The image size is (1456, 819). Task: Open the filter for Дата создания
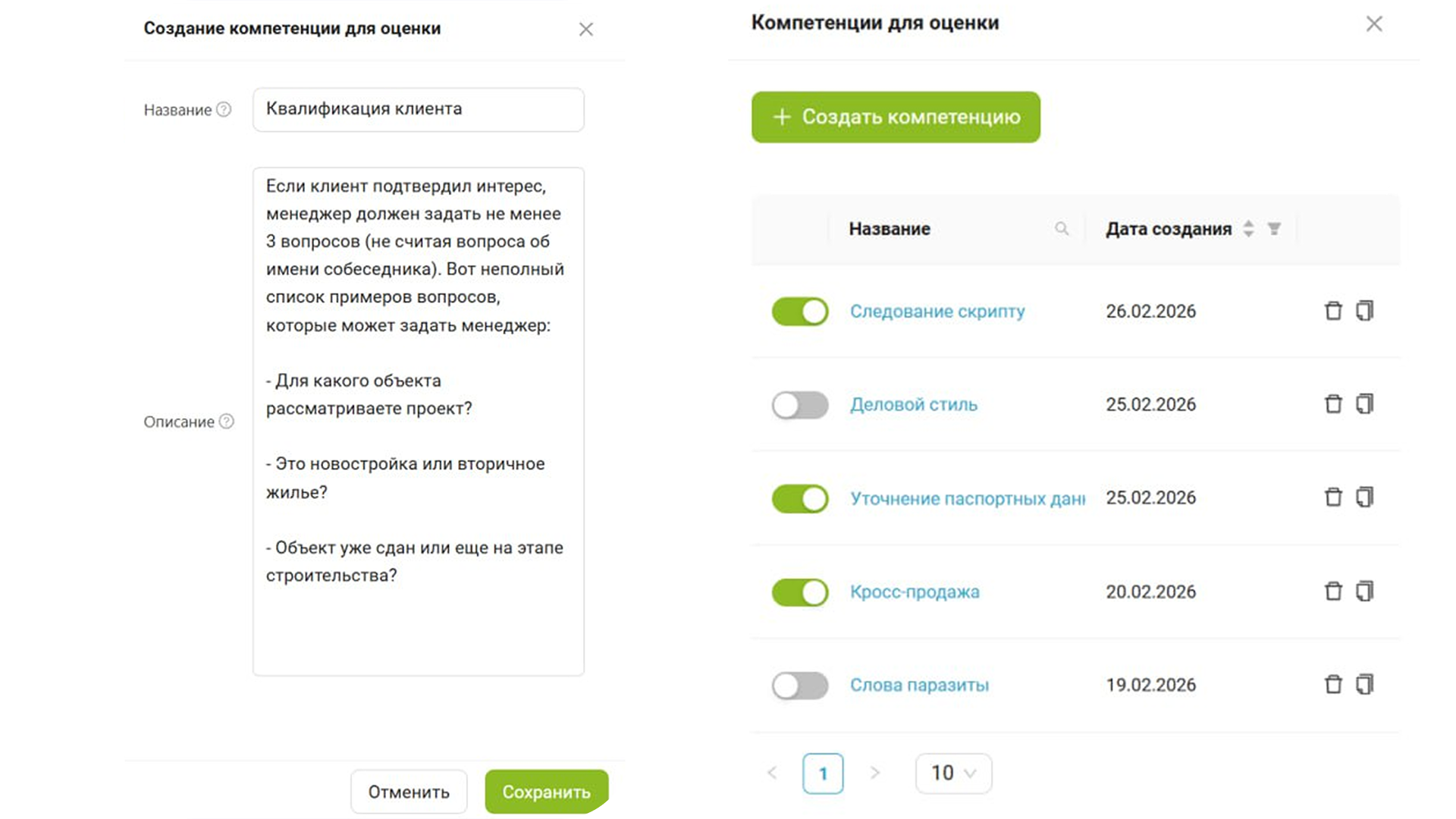coord(1274,229)
